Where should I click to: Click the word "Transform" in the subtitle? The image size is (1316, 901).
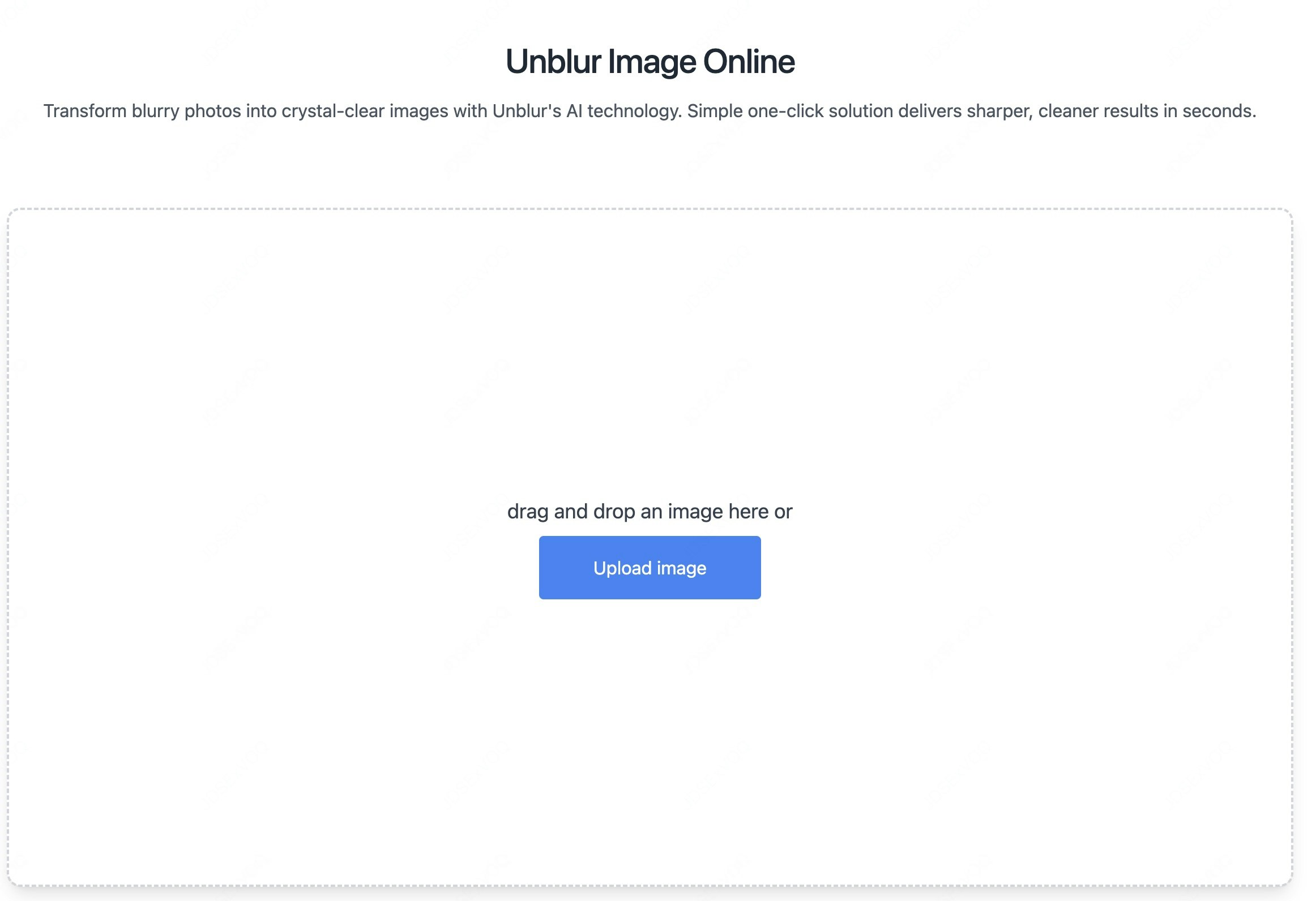85,111
